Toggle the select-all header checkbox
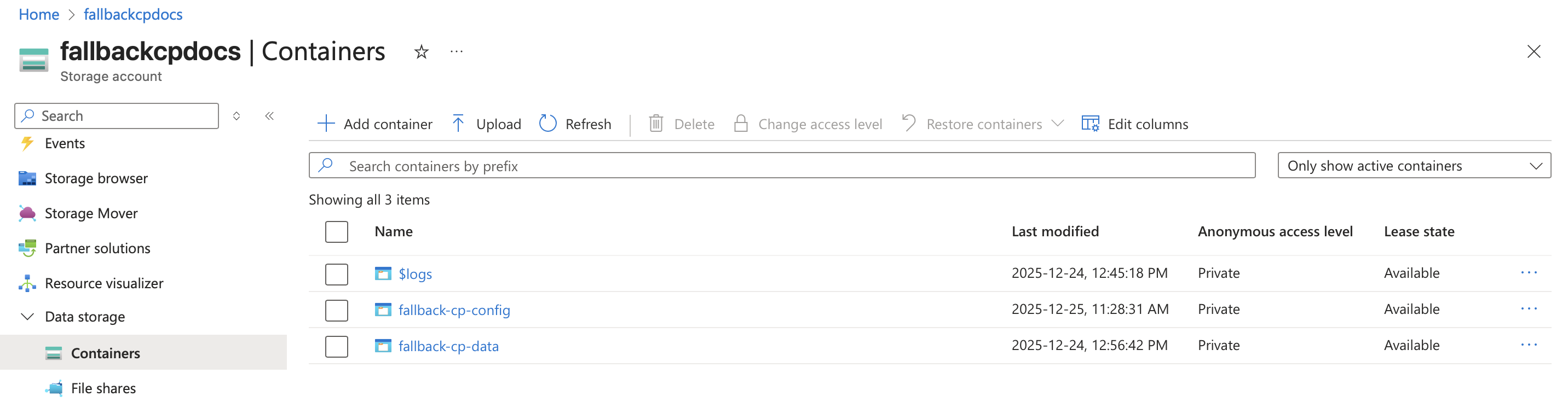 [x=337, y=232]
